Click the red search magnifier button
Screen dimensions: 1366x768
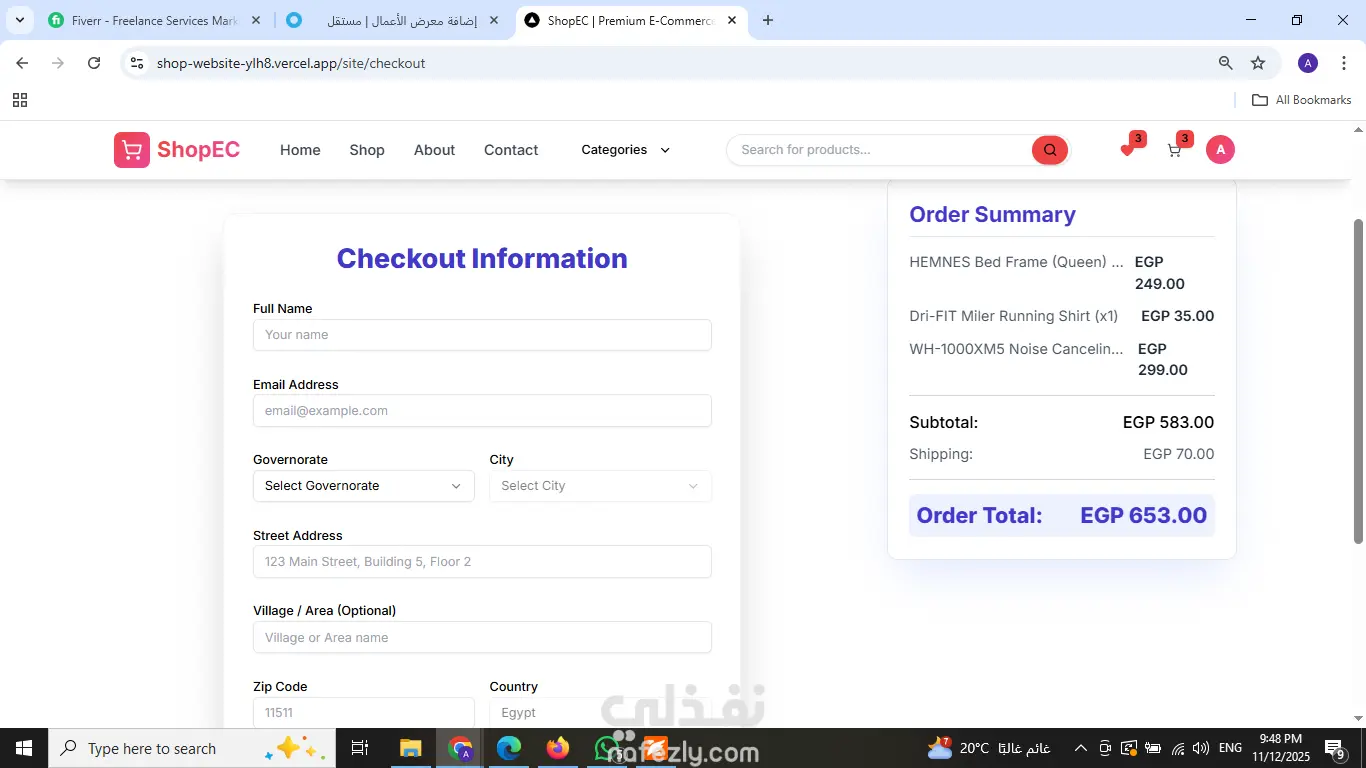[x=1049, y=150]
